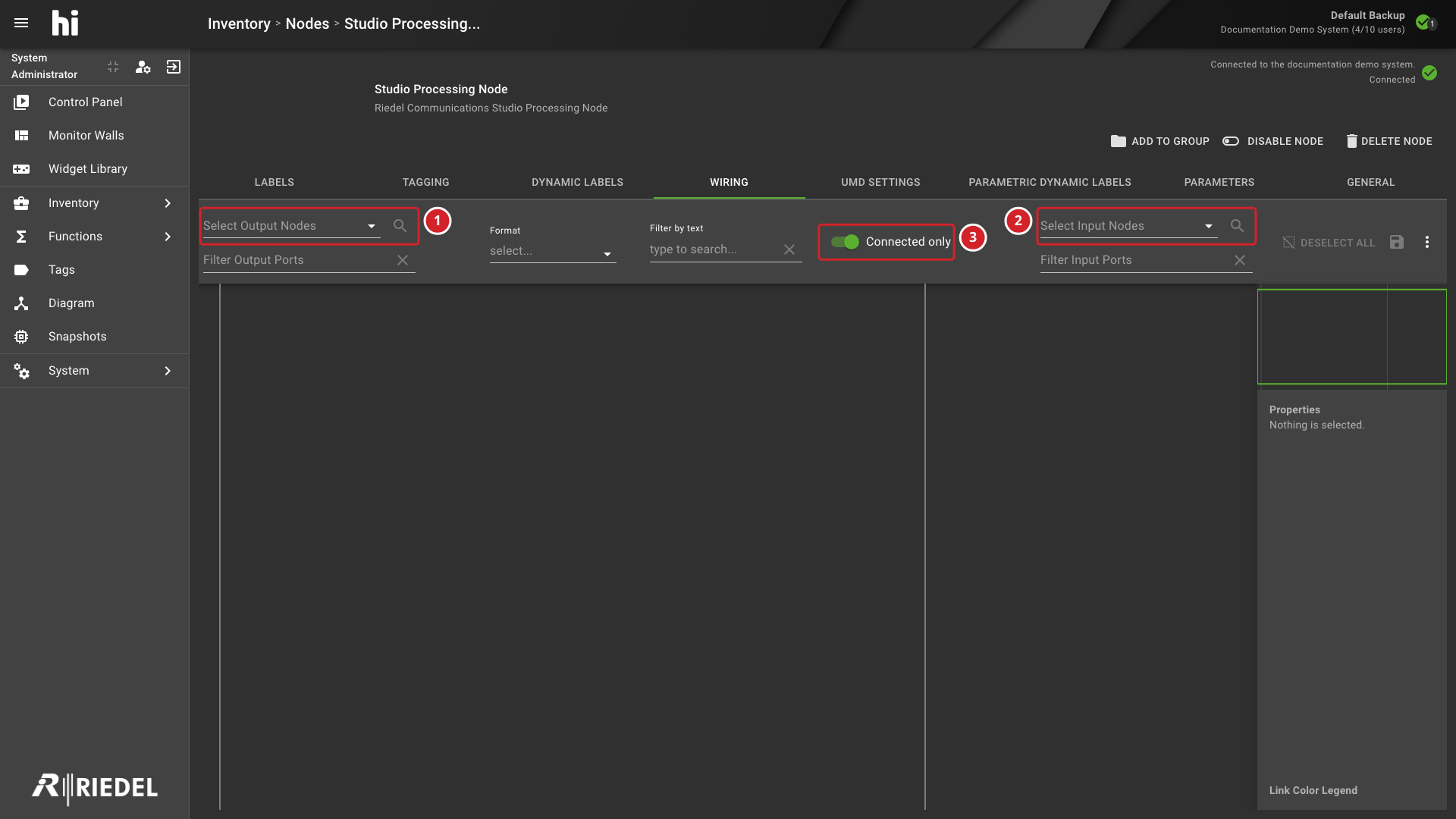Open the hamburger main menu
Image resolution: width=1456 pixels, height=819 pixels.
point(21,23)
